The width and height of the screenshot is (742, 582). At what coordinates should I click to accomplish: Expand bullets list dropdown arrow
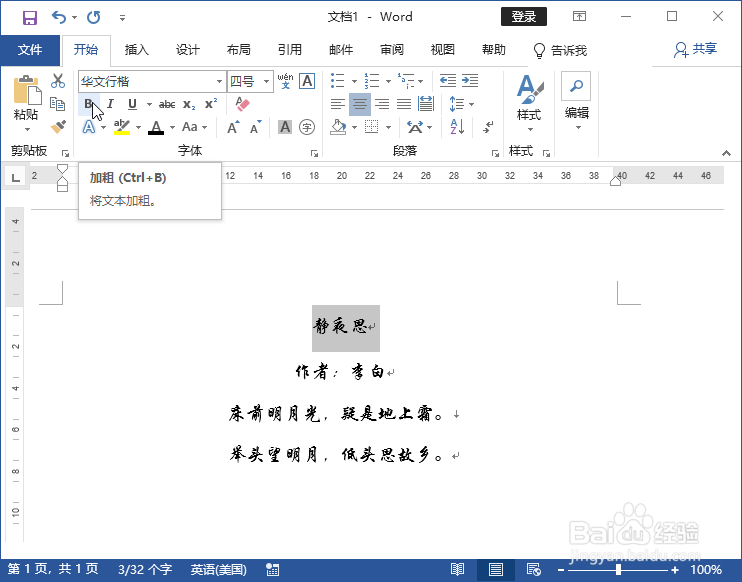pos(354,81)
